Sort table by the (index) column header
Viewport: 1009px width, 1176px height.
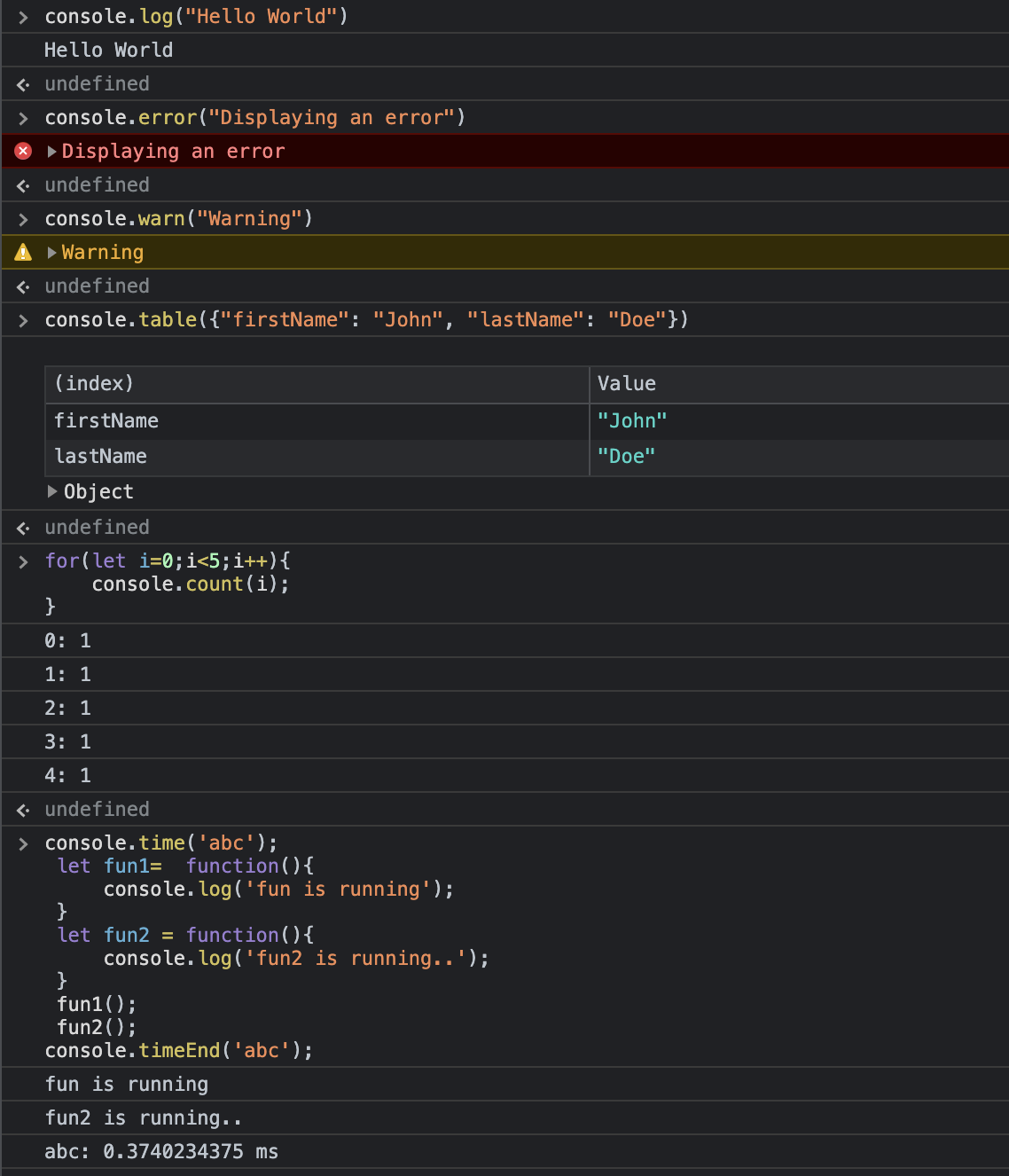tap(317, 384)
